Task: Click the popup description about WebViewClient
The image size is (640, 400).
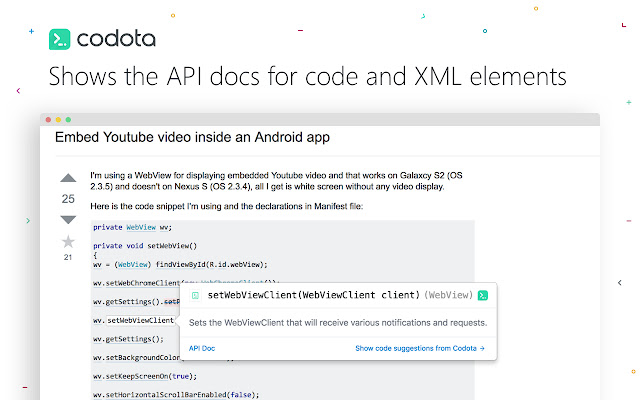Action: 338,323
